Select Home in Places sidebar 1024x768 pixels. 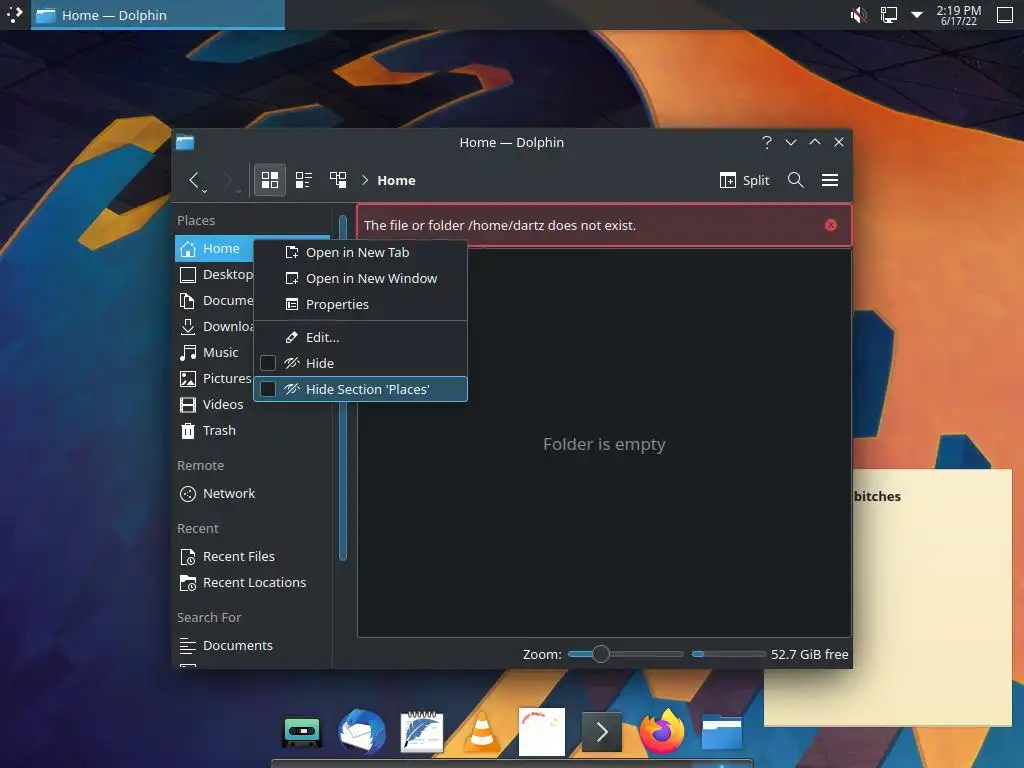[x=216, y=248]
